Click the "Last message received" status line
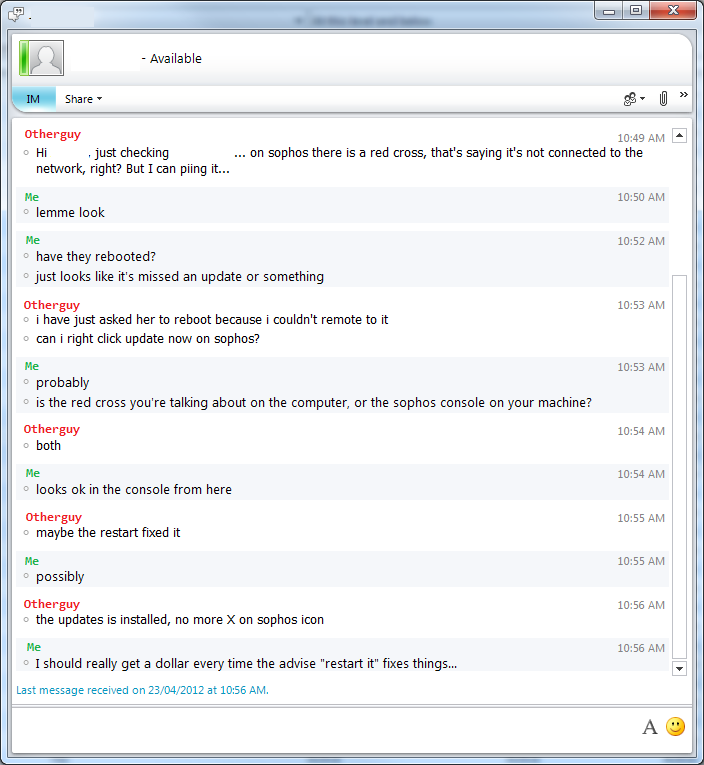Screen dimensions: 704x765 pos(142,689)
